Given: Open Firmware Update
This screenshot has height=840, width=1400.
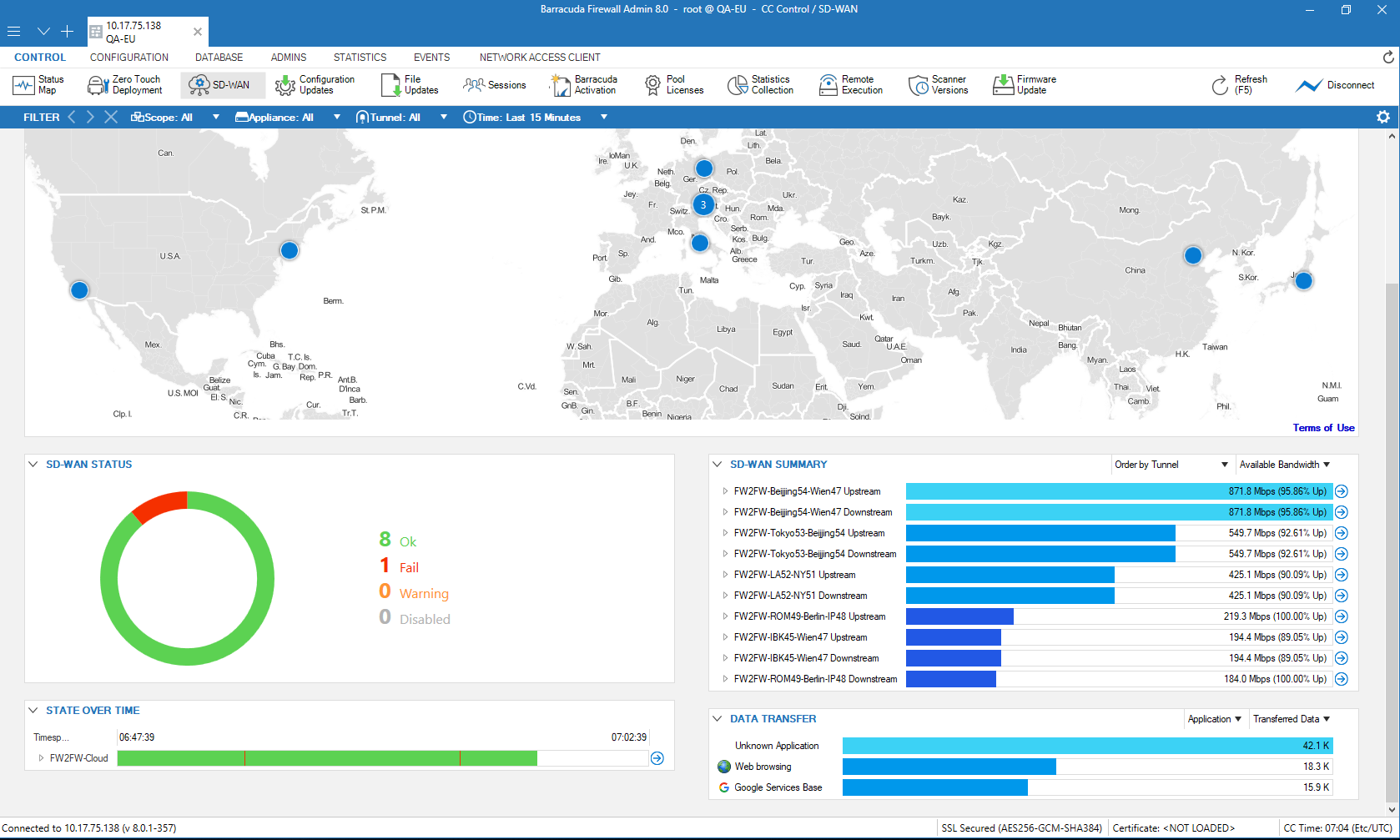Looking at the screenshot, I should pyautogui.click(x=1025, y=85).
